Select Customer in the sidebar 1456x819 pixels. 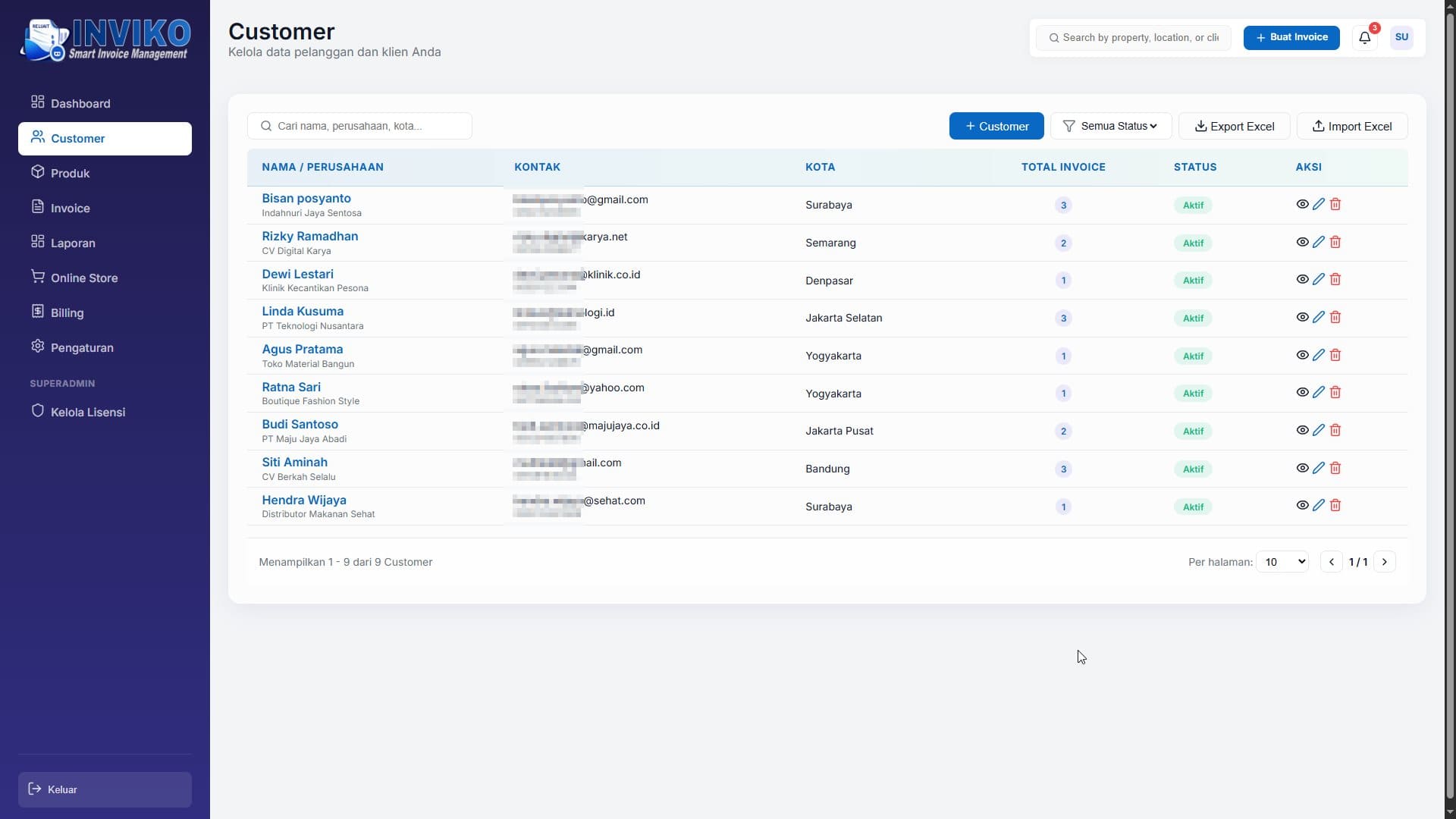(x=105, y=138)
